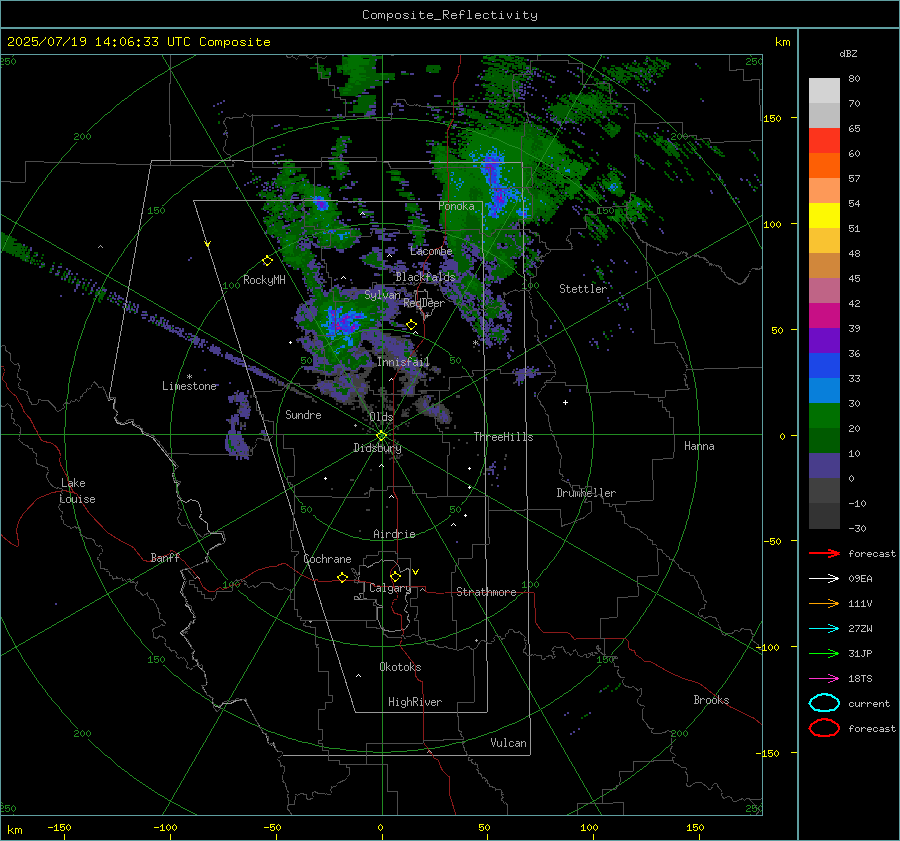Select the magenta 18TS arrow icon

coord(824,679)
